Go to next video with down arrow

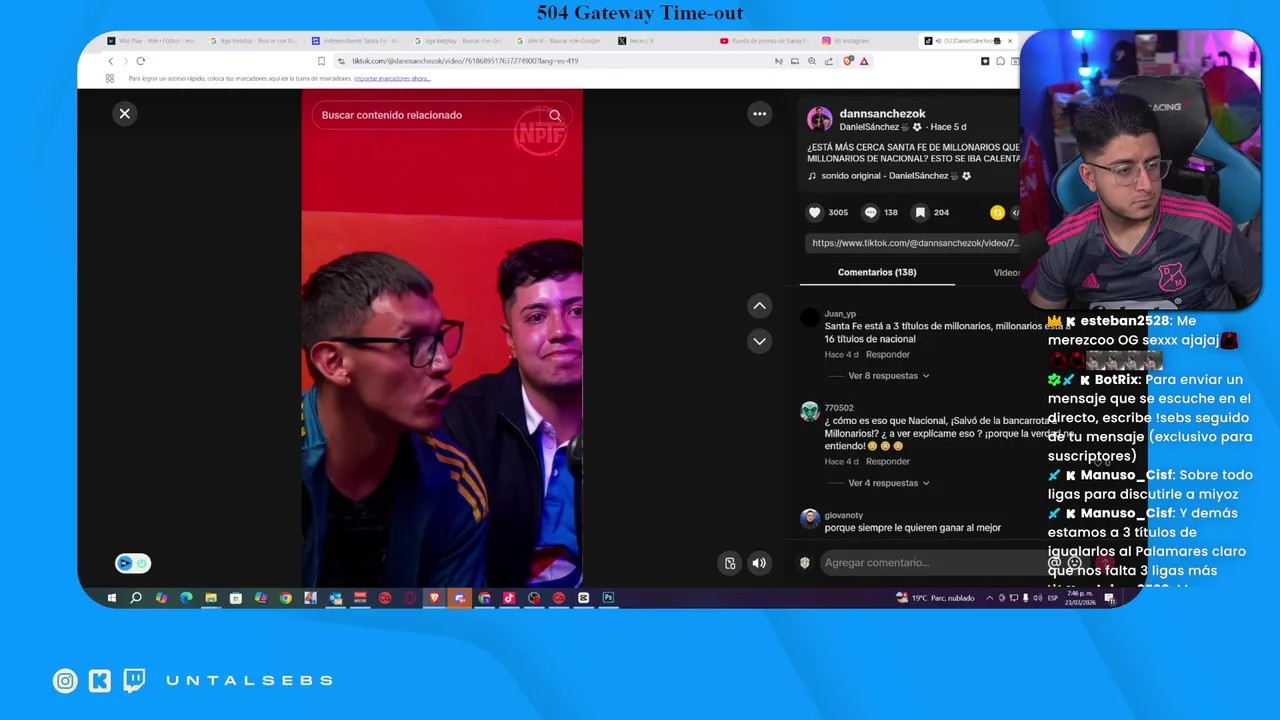(759, 341)
